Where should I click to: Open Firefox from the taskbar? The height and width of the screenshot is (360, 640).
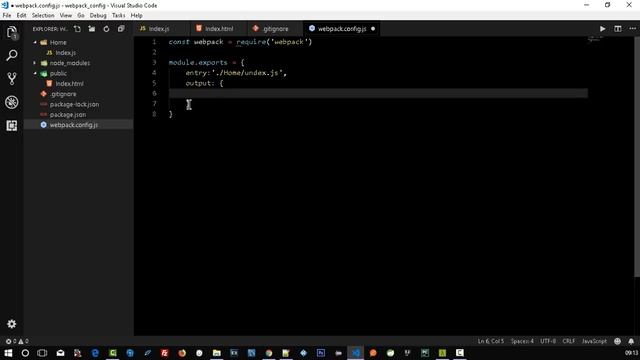(x=182, y=353)
